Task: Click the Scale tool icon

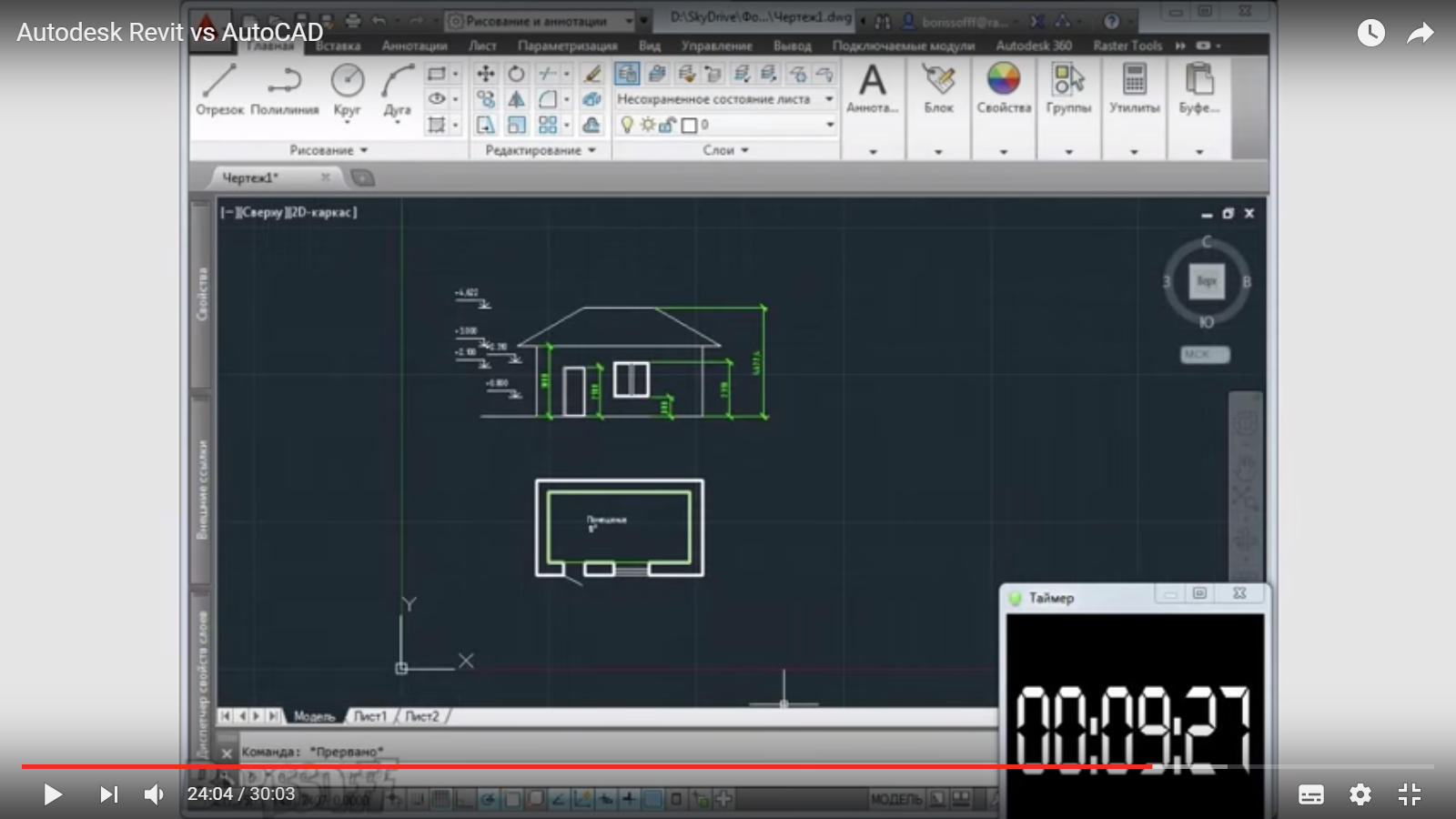Action: tap(516, 125)
